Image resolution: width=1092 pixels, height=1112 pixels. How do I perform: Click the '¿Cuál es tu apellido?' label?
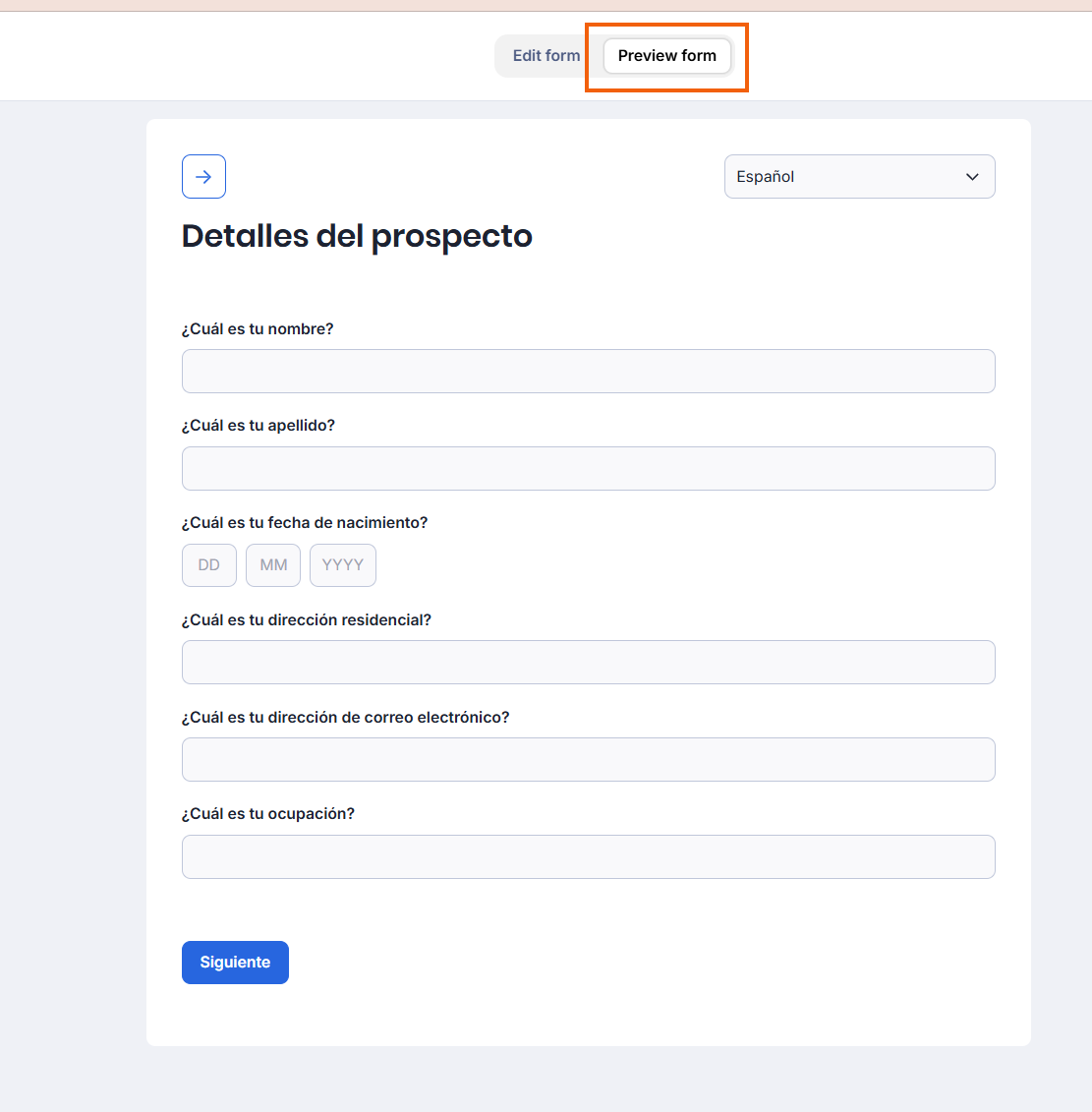pos(259,426)
